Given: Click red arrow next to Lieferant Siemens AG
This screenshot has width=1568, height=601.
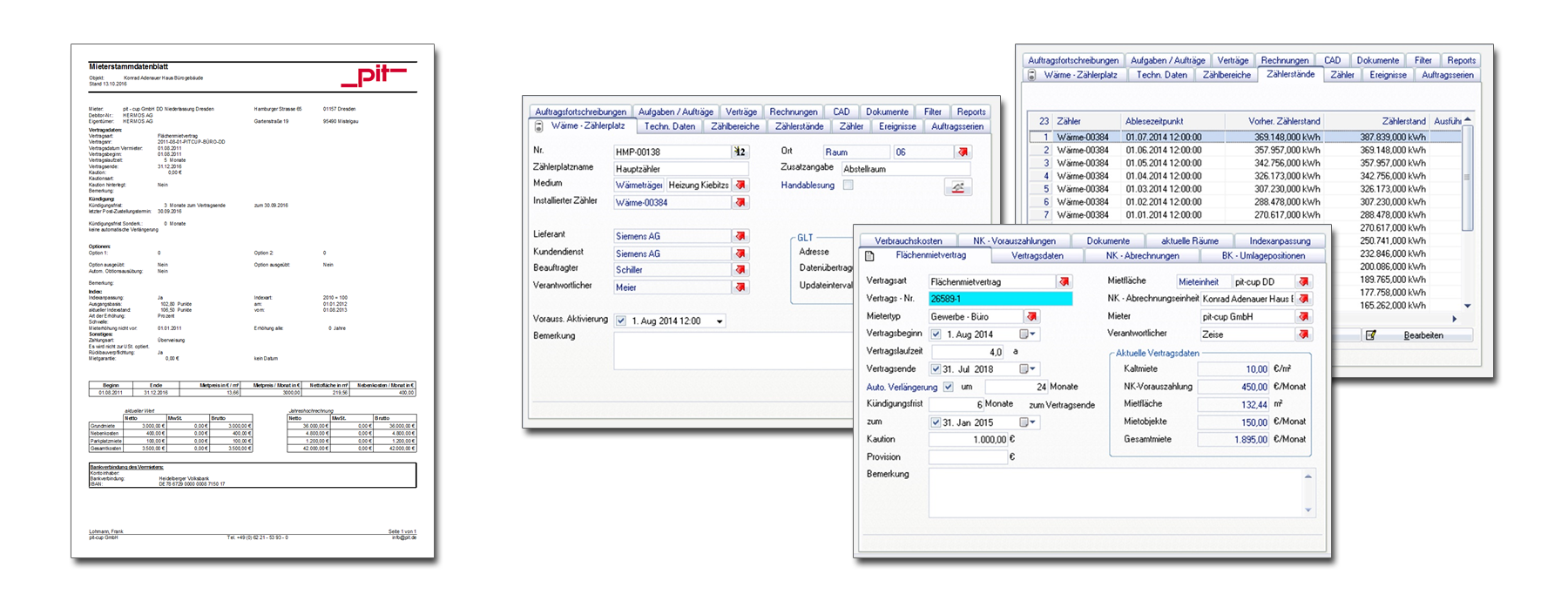Looking at the screenshot, I should 740,236.
